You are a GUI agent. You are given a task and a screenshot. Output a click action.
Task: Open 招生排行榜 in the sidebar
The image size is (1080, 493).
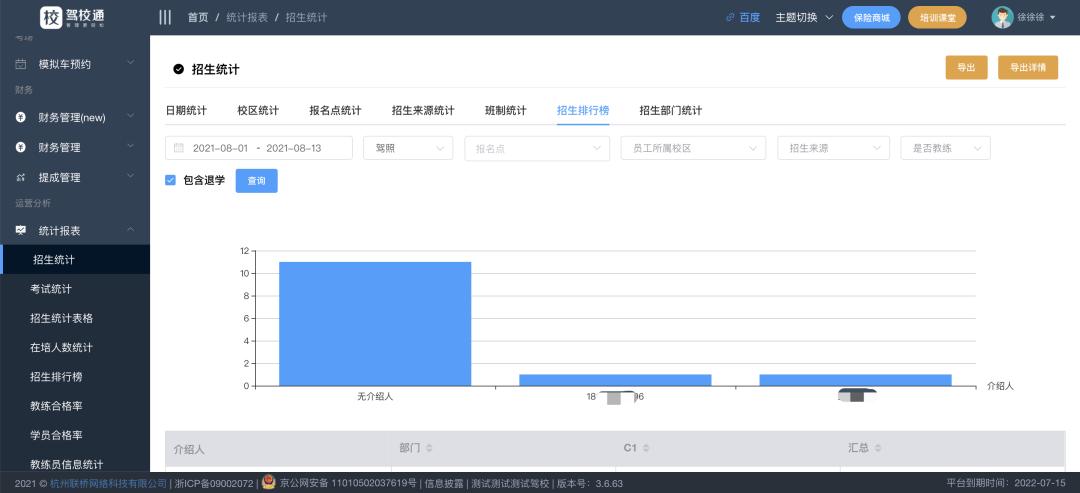74,377
